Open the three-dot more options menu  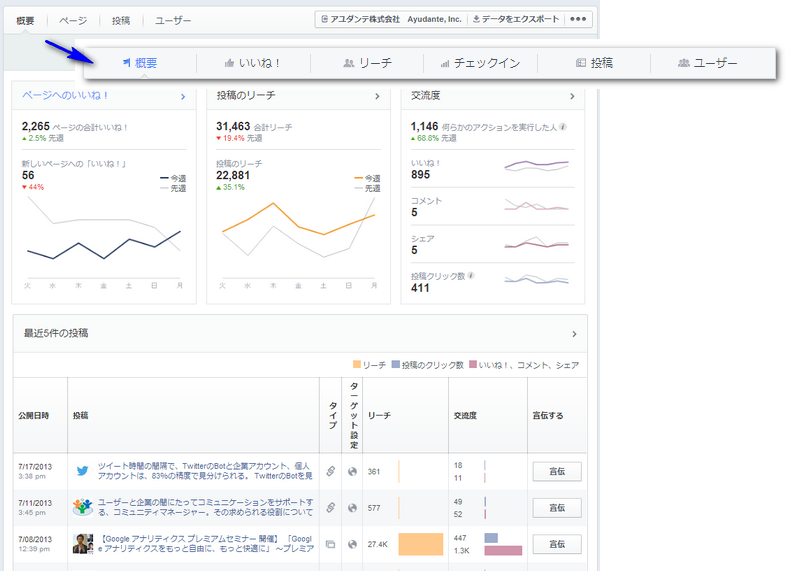[578, 19]
